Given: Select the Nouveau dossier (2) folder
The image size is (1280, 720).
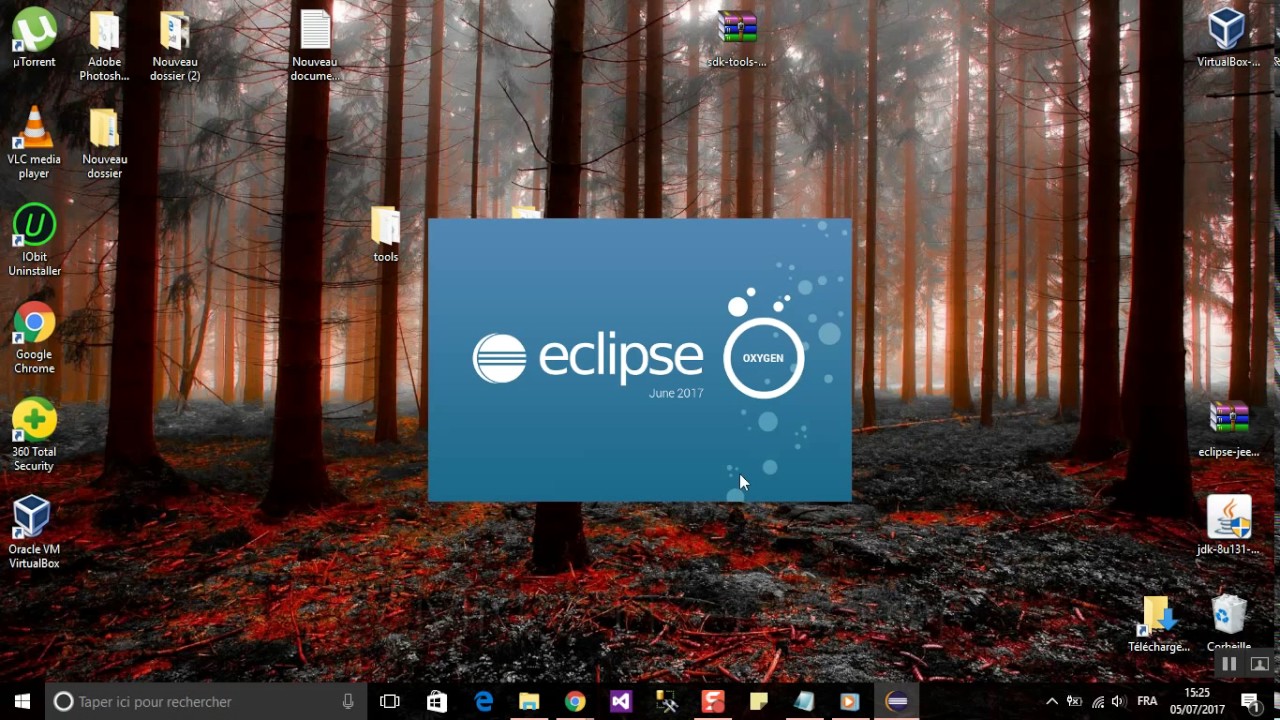Looking at the screenshot, I should (175, 45).
